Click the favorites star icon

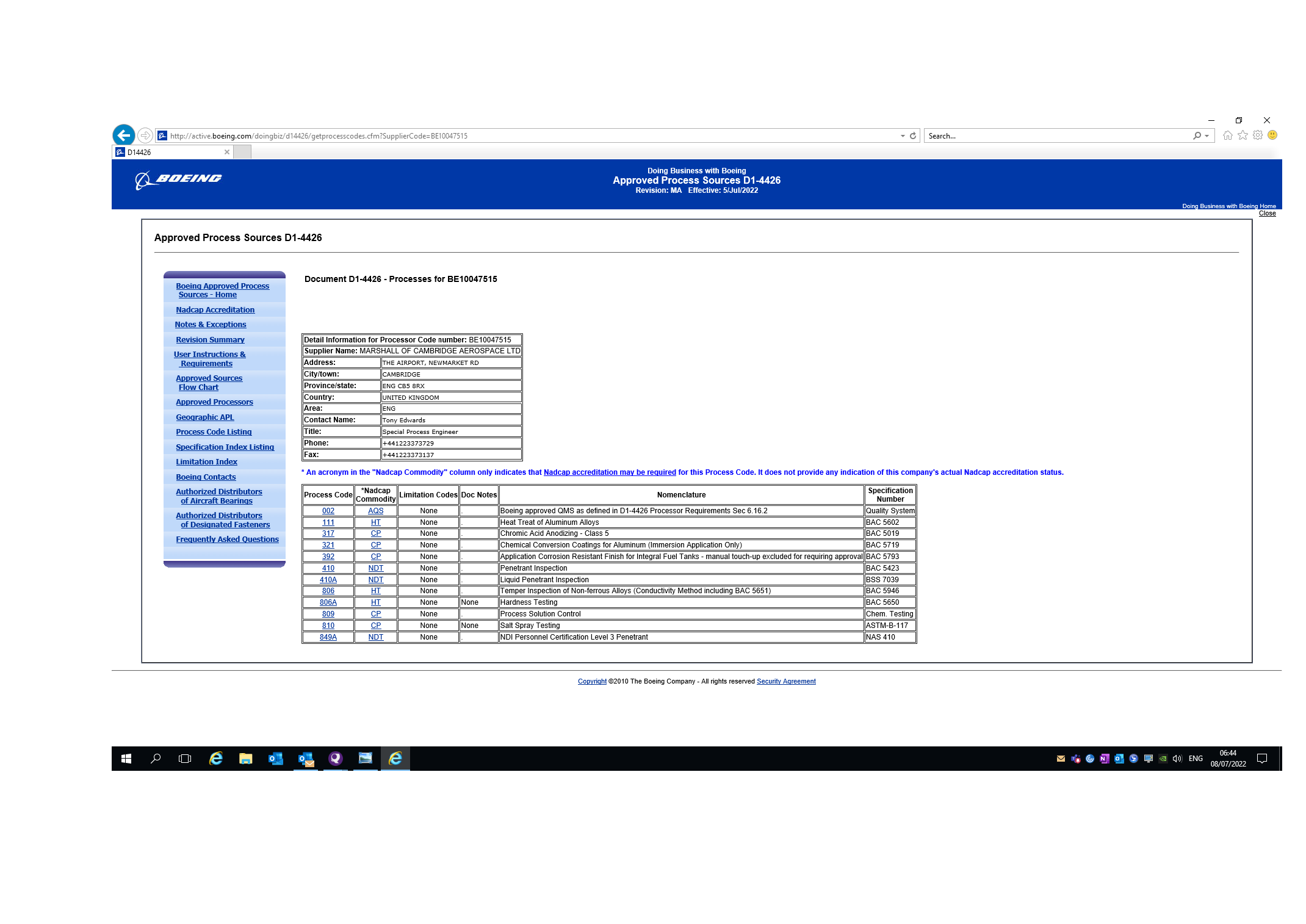coord(1243,135)
